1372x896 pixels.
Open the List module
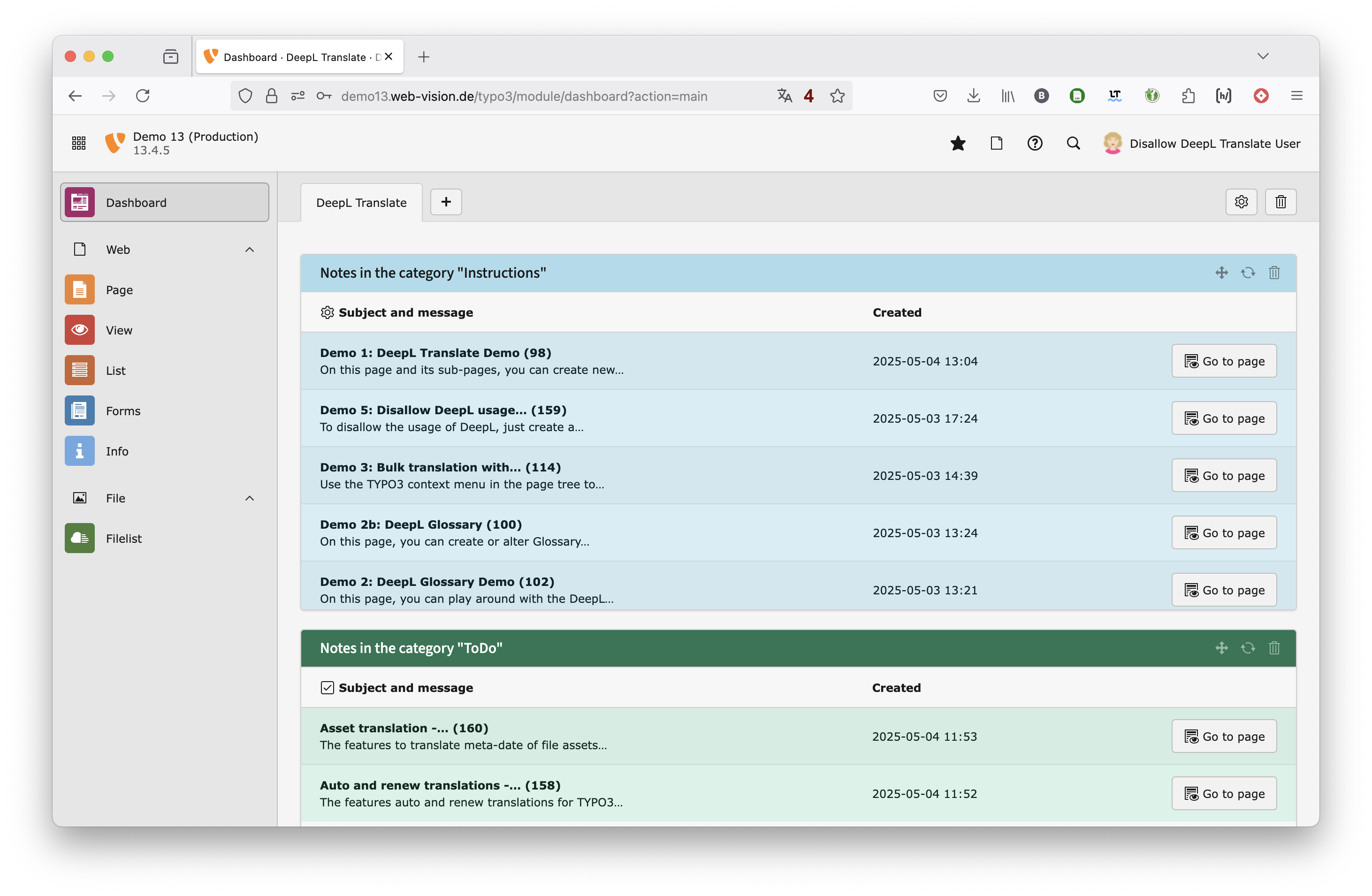[165, 371]
